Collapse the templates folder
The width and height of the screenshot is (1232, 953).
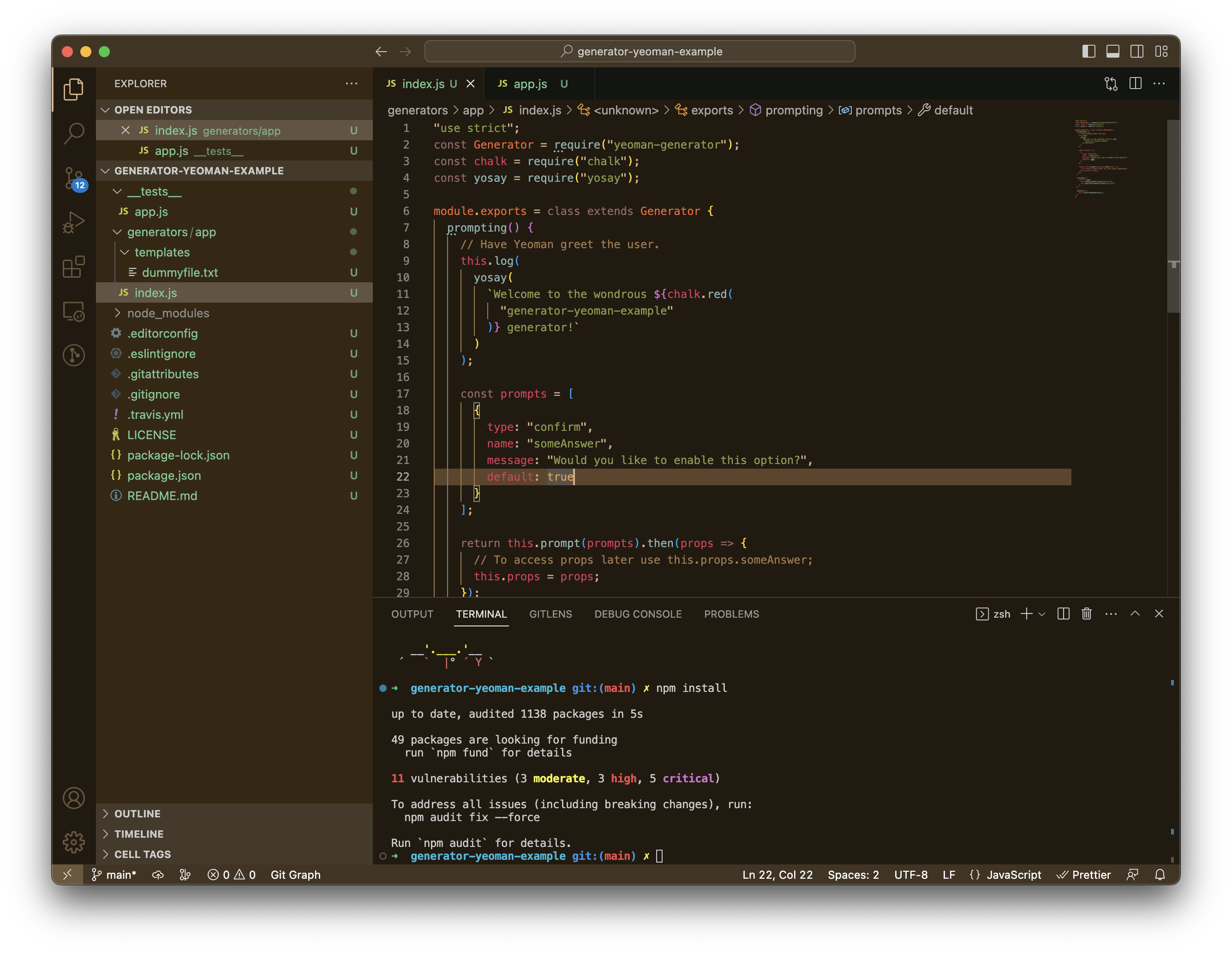(235, 252)
